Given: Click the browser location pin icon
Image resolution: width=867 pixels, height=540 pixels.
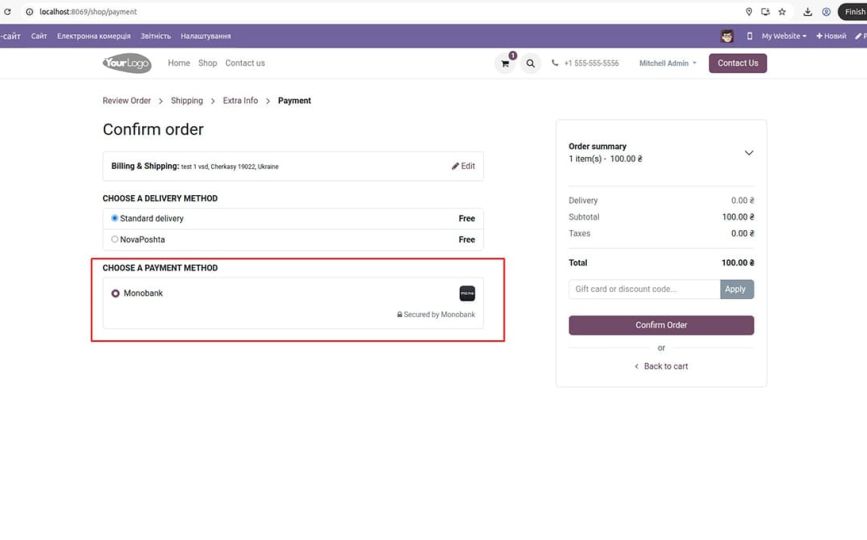Looking at the screenshot, I should tap(749, 12).
